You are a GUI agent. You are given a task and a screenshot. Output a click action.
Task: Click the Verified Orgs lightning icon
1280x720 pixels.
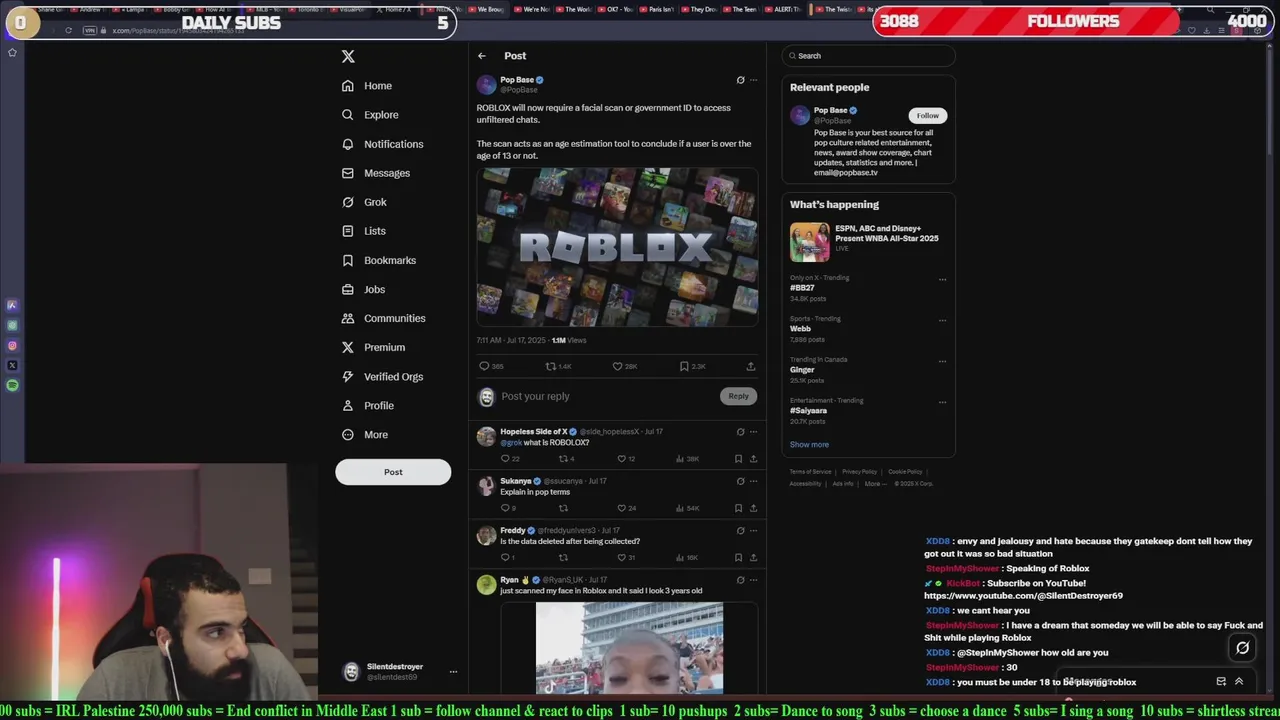(348, 376)
